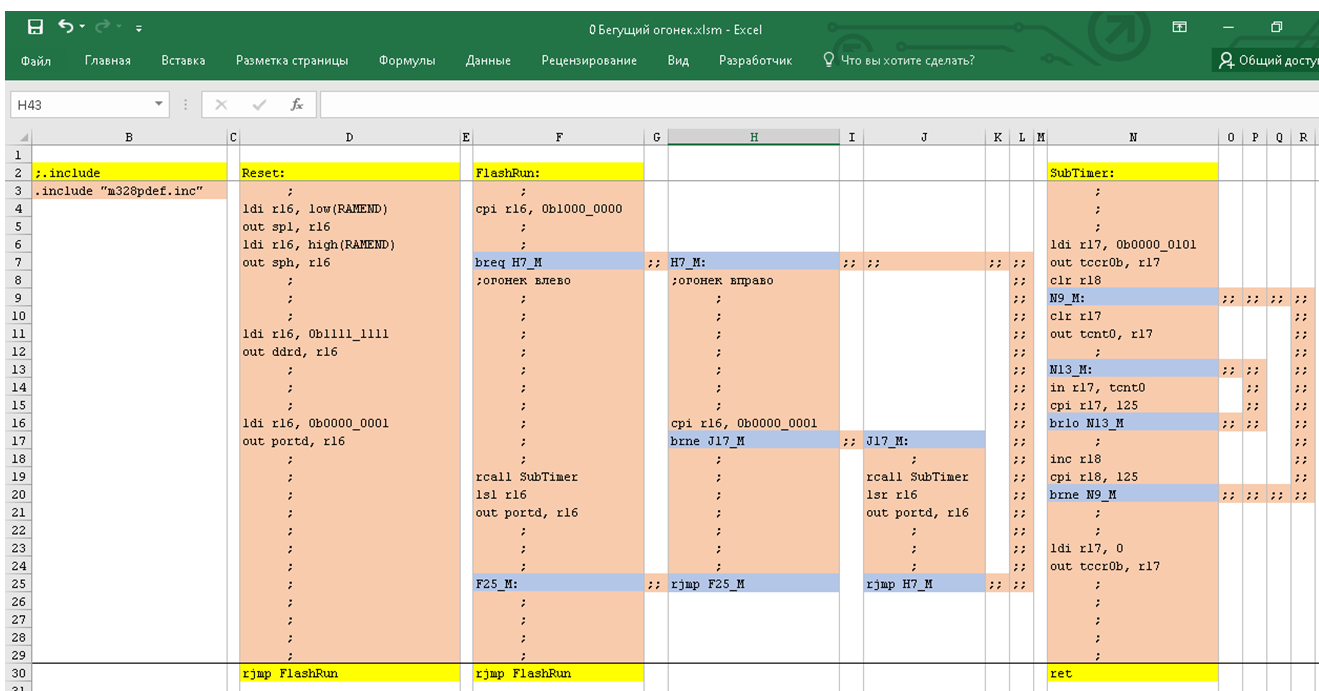Click cell 'lsl r16'
Viewport: 1319px width, 691px height.
(559, 495)
